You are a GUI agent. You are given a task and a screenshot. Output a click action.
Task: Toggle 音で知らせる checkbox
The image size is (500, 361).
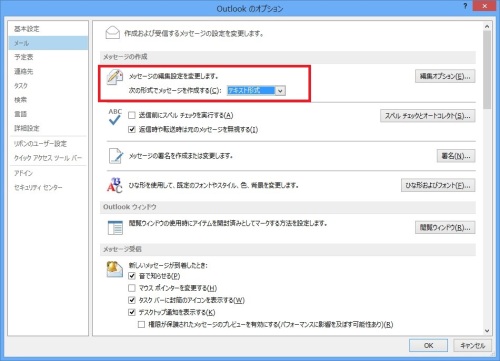click(132, 276)
